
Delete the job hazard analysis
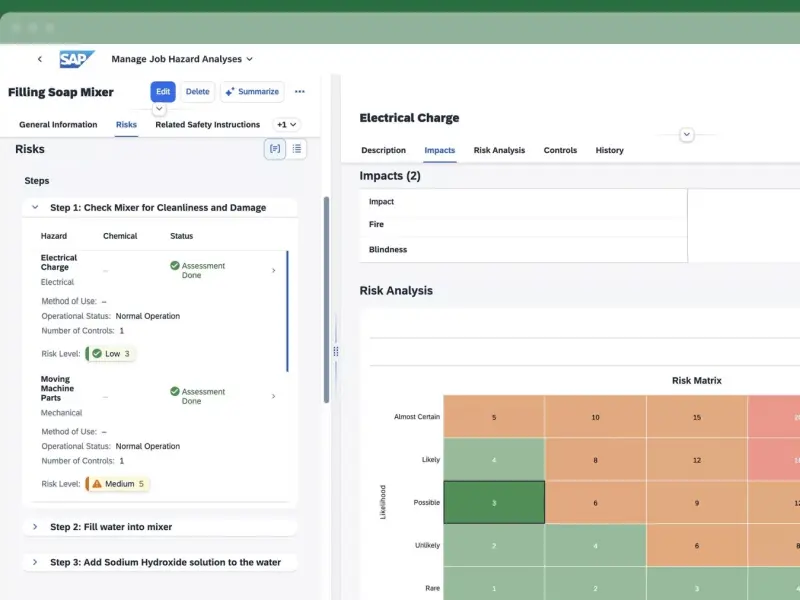[198, 92]
